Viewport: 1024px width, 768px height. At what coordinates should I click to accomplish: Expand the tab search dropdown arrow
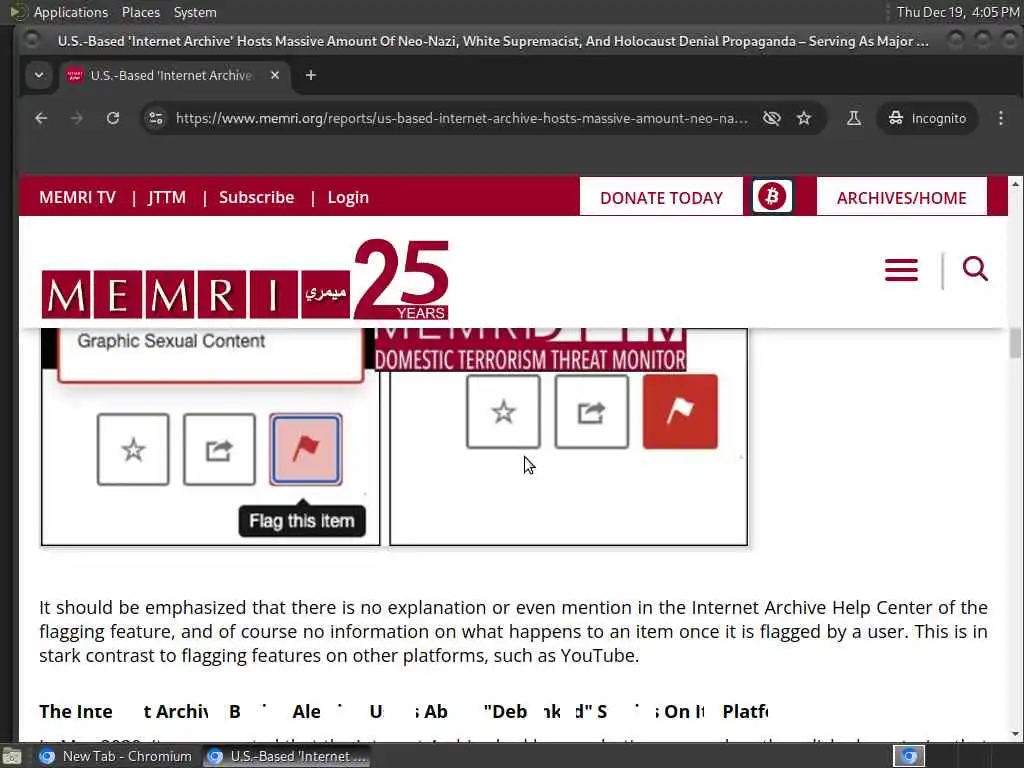39,75
